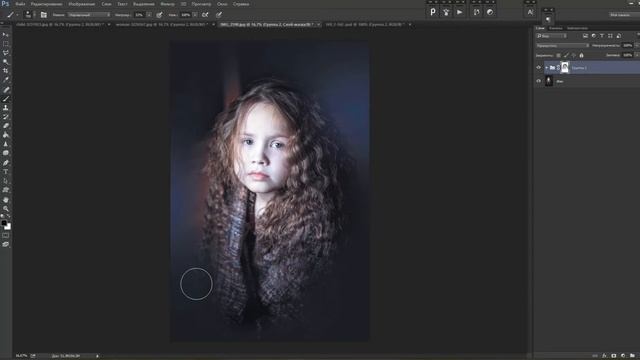
Task: Click the brush opacity value field
Action: click(x=139, y=15)
